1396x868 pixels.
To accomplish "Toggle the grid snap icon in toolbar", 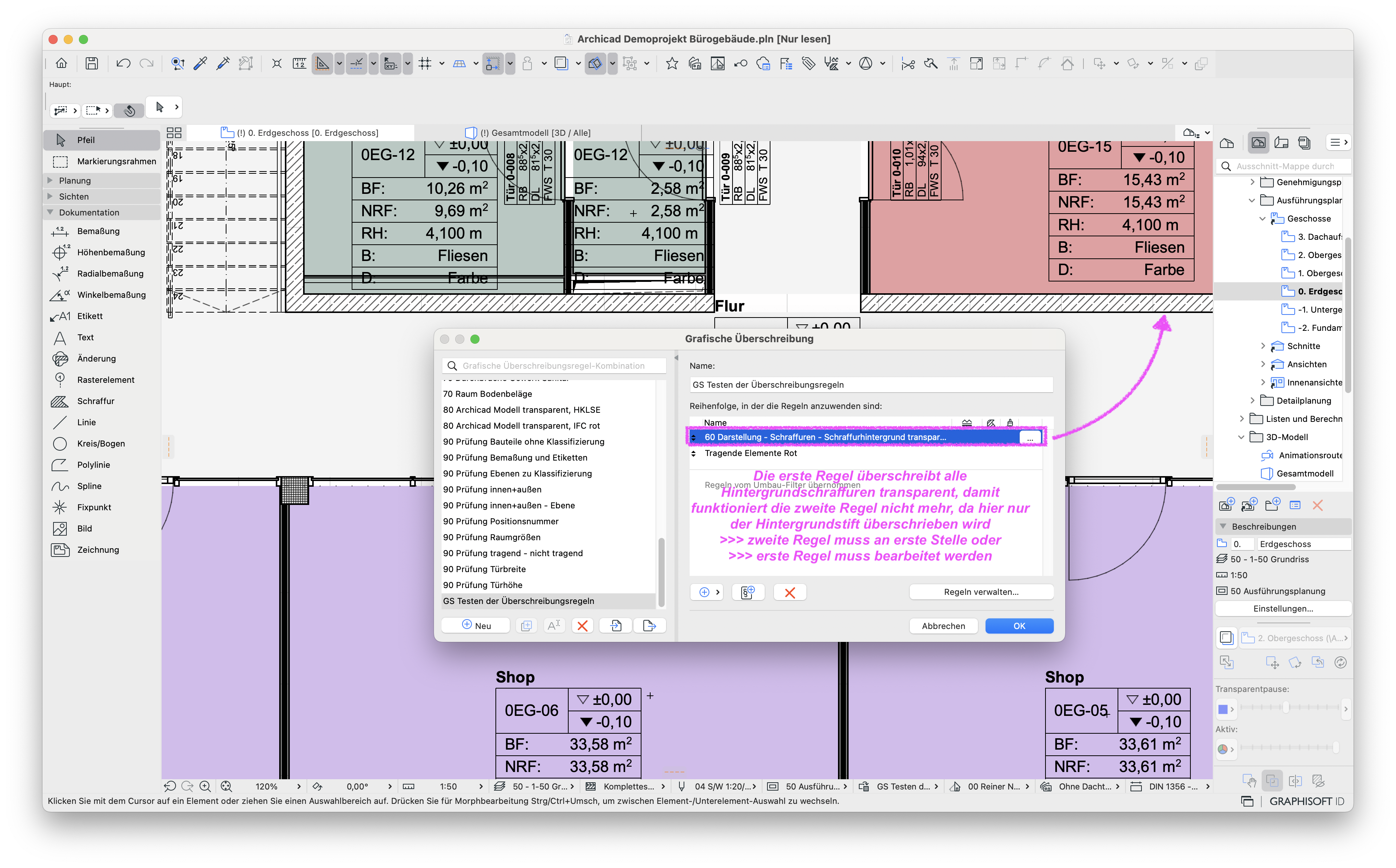I will click(x=425, y=63).
